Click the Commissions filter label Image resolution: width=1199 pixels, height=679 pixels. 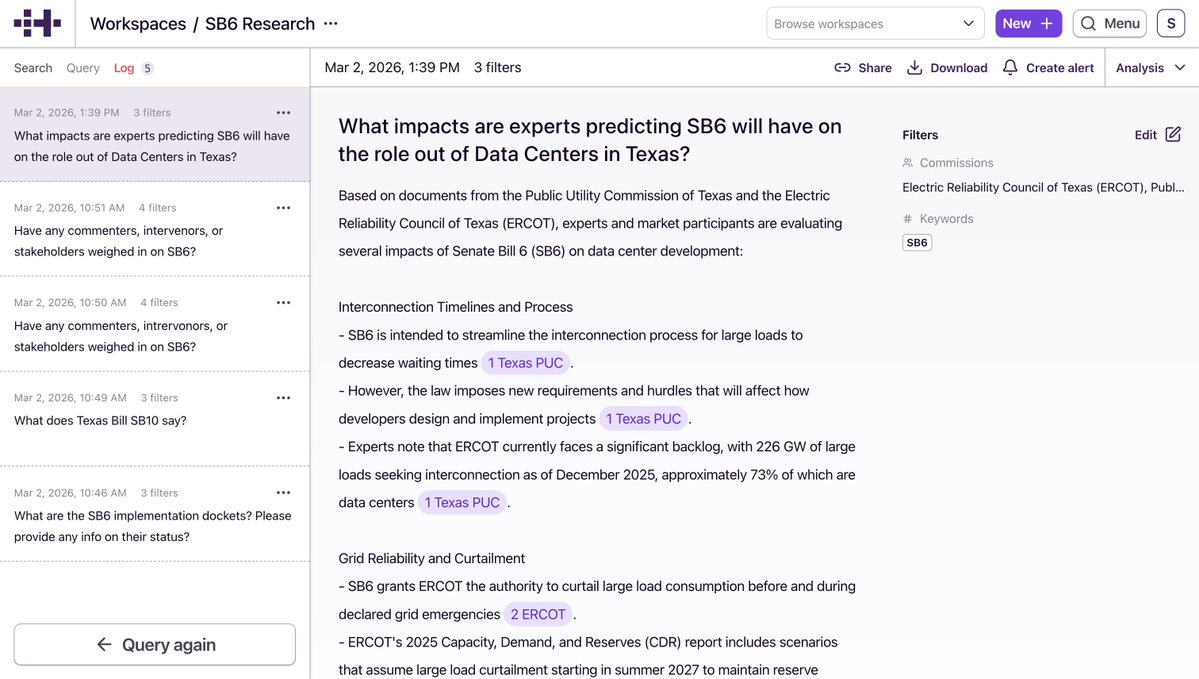click(x=957, y=163)
